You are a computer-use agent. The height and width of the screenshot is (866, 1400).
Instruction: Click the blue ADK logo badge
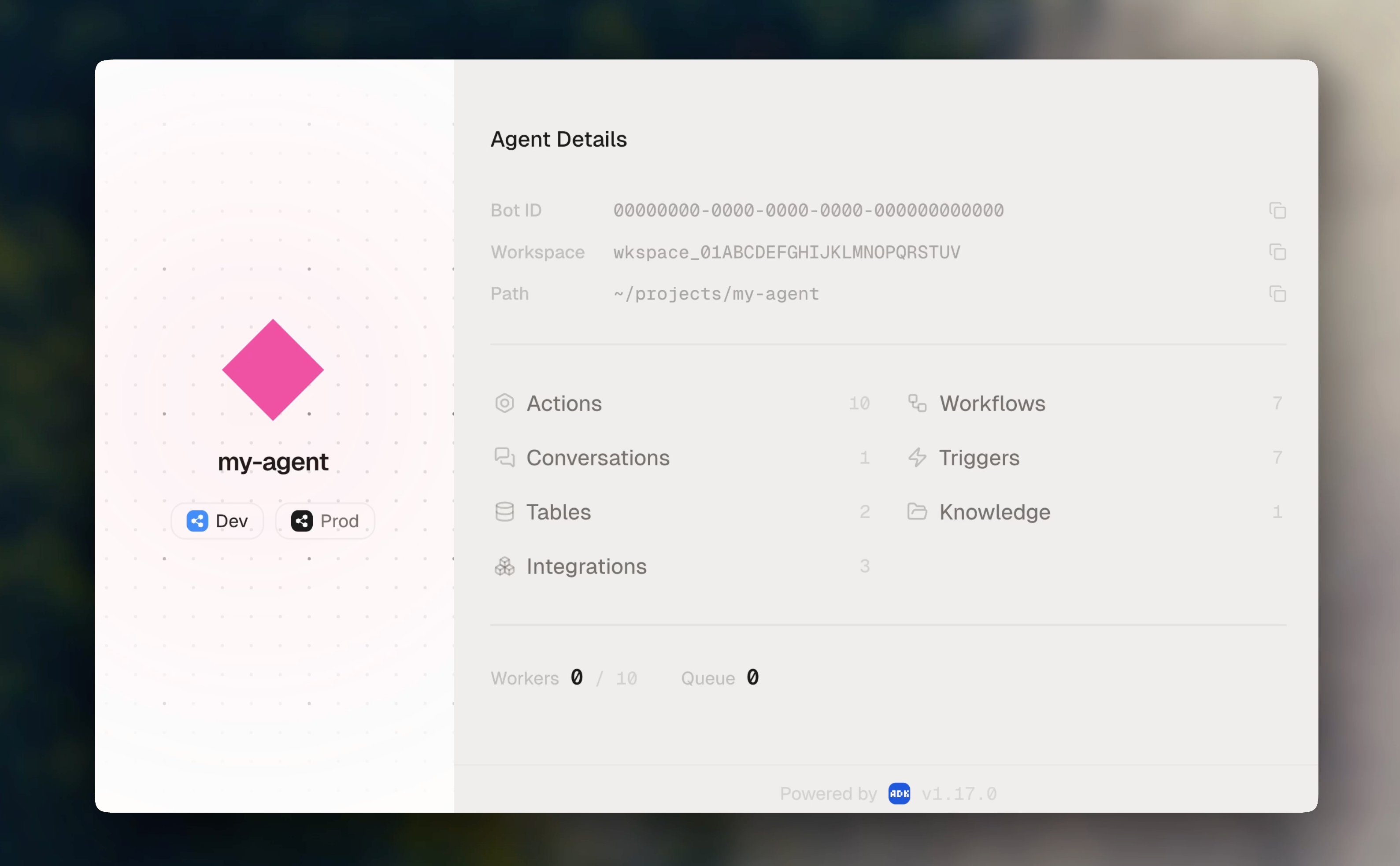pos(899,793)
